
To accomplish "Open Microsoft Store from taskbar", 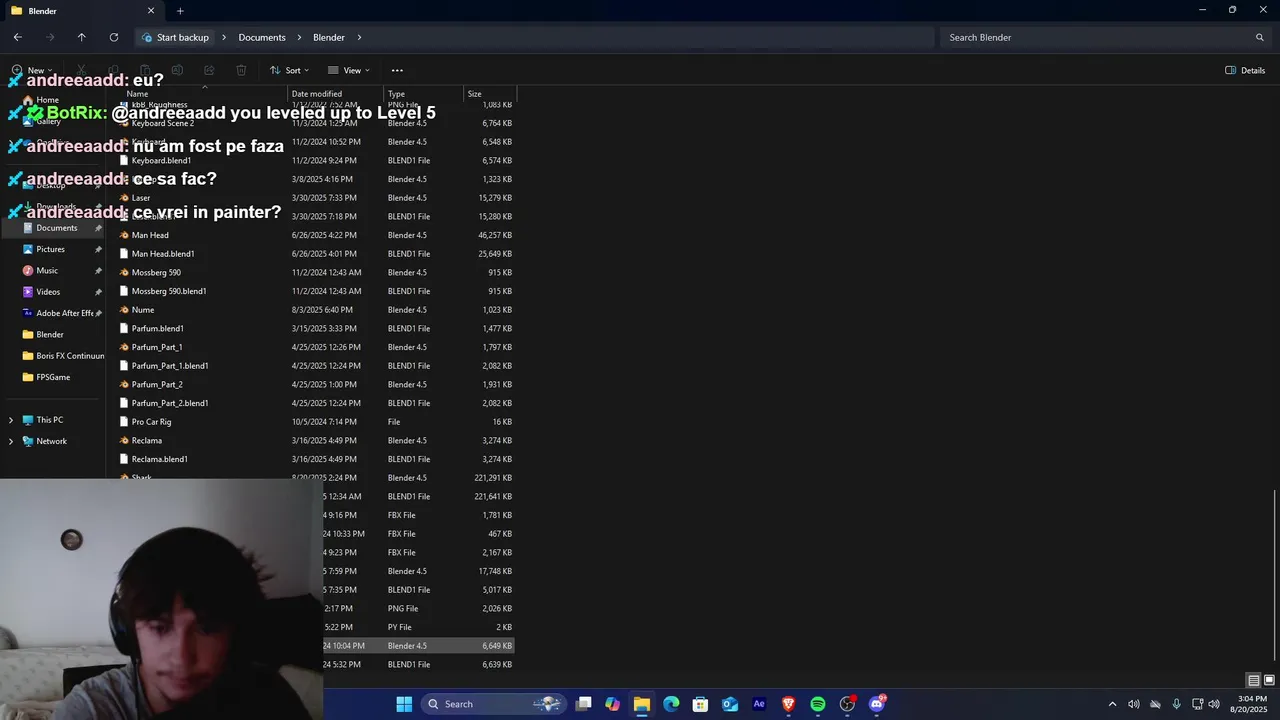I will (x=700, y=704).
